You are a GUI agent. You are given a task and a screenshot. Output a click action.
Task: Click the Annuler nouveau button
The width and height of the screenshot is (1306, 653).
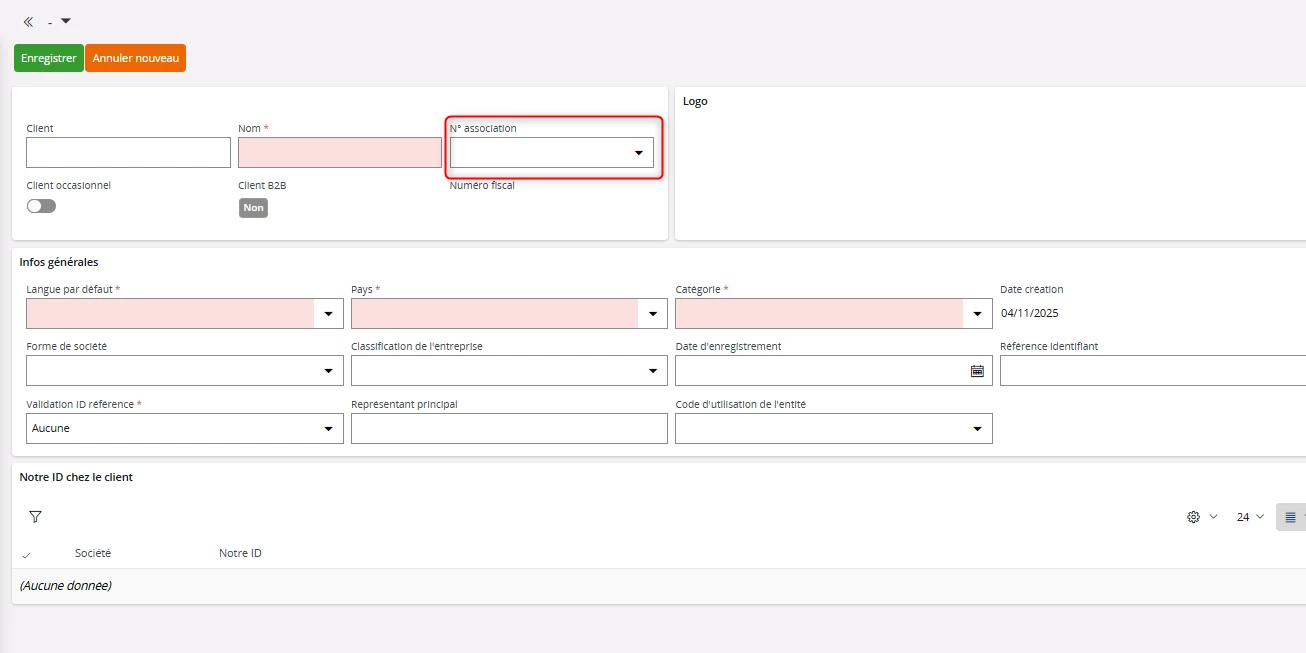[135, 58]
